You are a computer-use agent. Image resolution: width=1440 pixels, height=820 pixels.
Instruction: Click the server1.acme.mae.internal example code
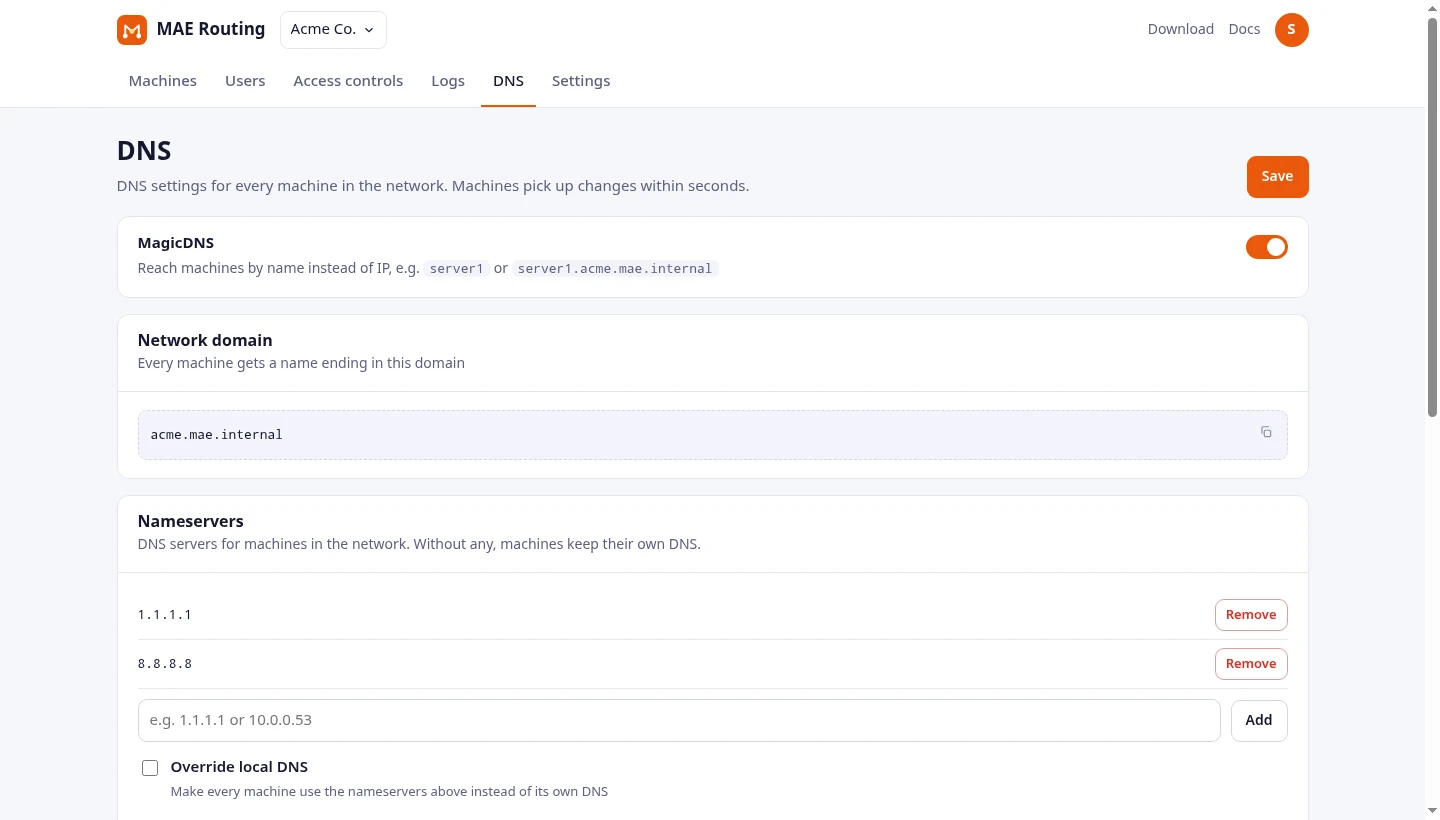tap(615, 269)
